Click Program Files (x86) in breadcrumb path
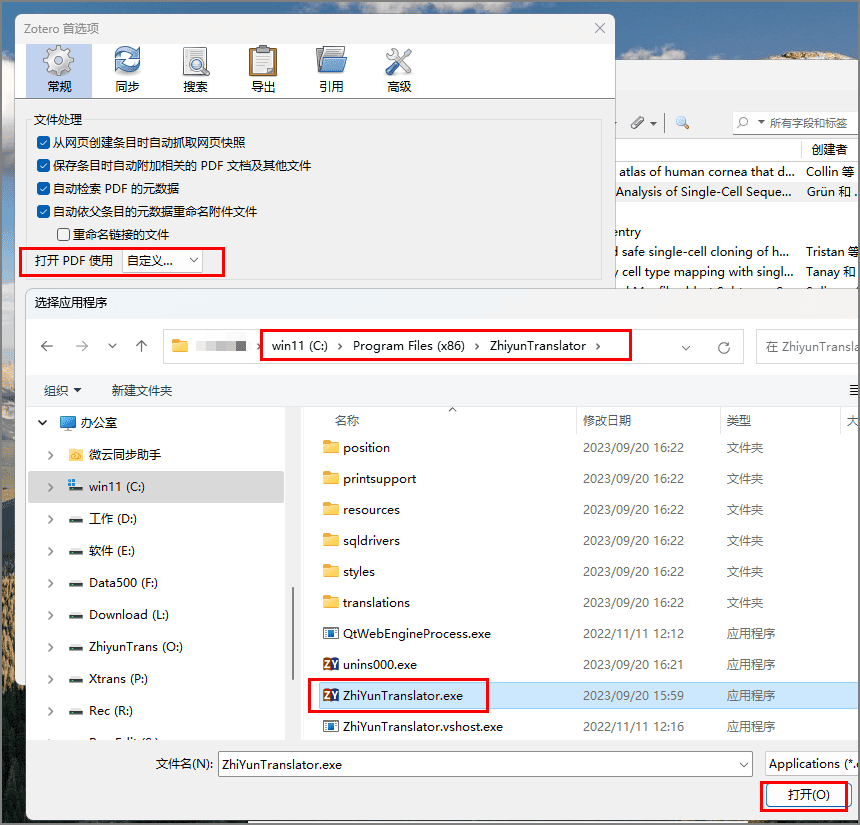The width and height of the screenshot is (860, 825). 409,346
